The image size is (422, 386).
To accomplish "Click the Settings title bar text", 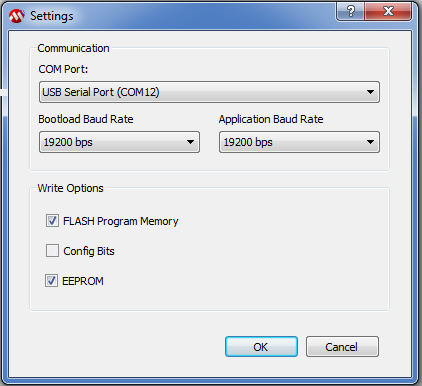I will coord(52,16).
